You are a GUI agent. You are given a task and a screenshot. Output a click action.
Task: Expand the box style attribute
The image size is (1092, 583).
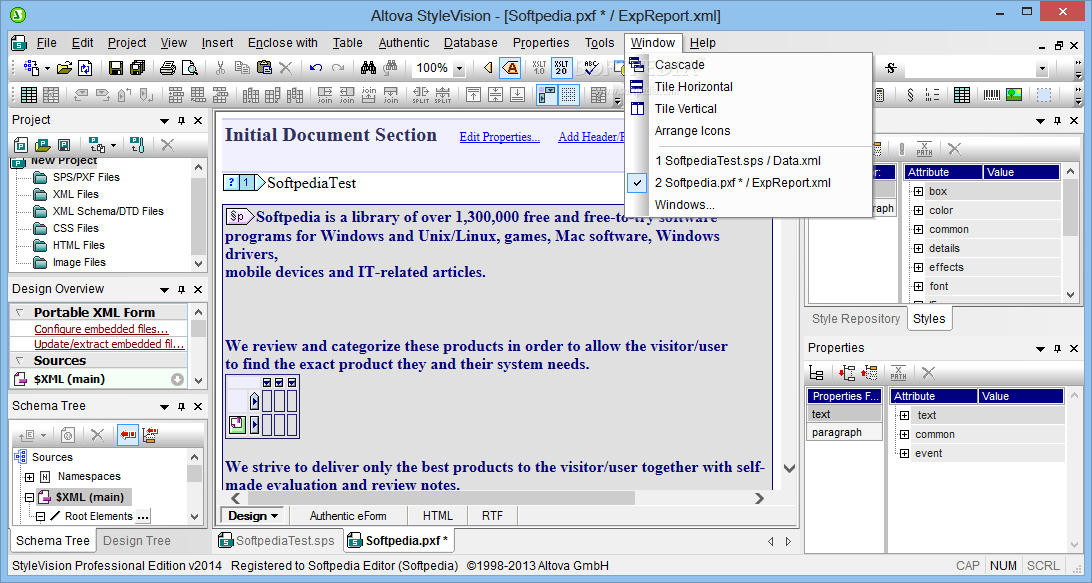pyautogui.click(x=919, y=191)
